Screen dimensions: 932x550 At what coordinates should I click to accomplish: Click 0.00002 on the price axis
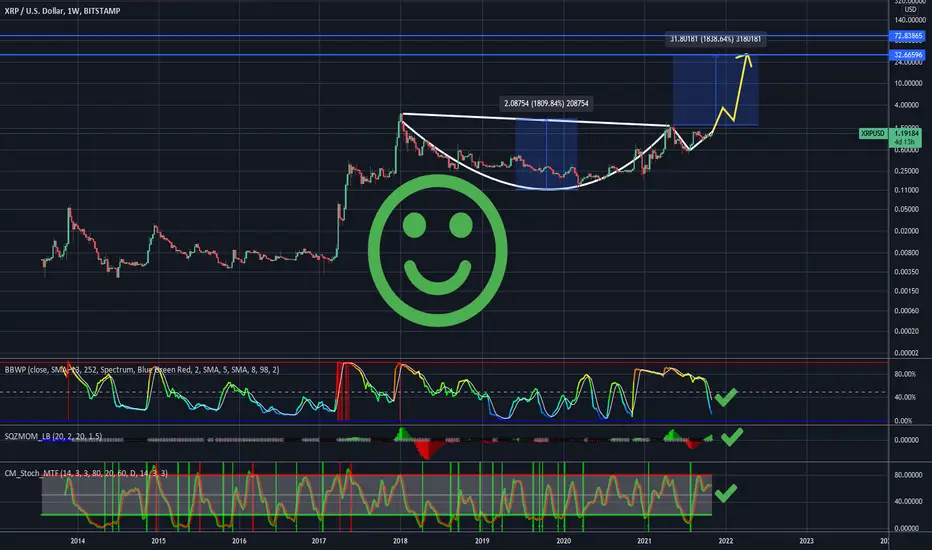click(x=908, y=353)
